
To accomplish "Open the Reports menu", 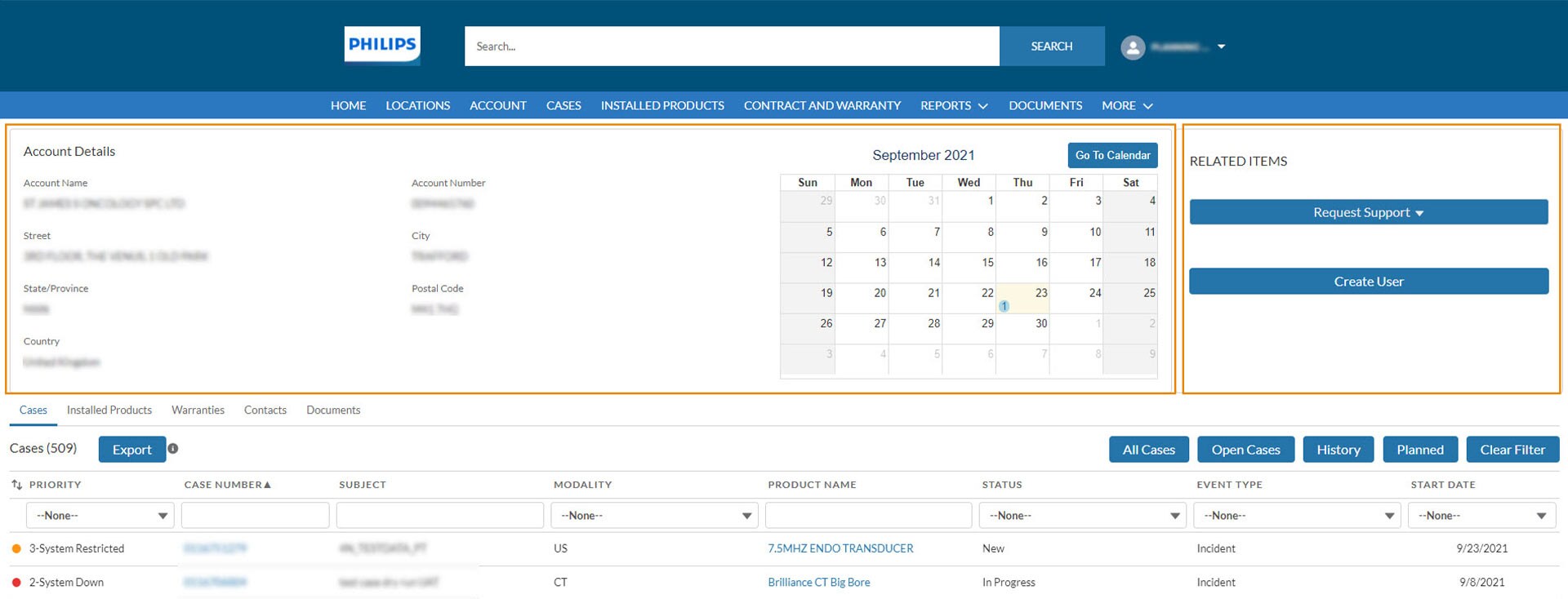I will click(953, 105).
